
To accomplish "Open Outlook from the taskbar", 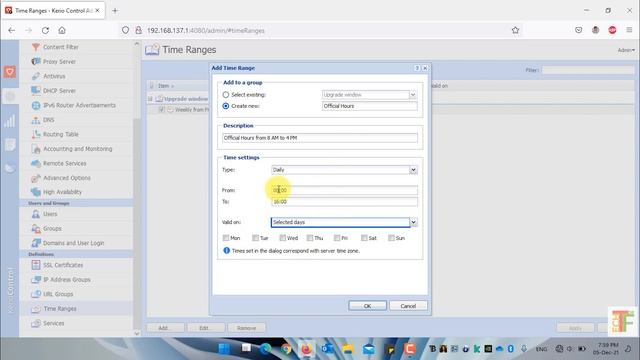I will click(327, 349).
